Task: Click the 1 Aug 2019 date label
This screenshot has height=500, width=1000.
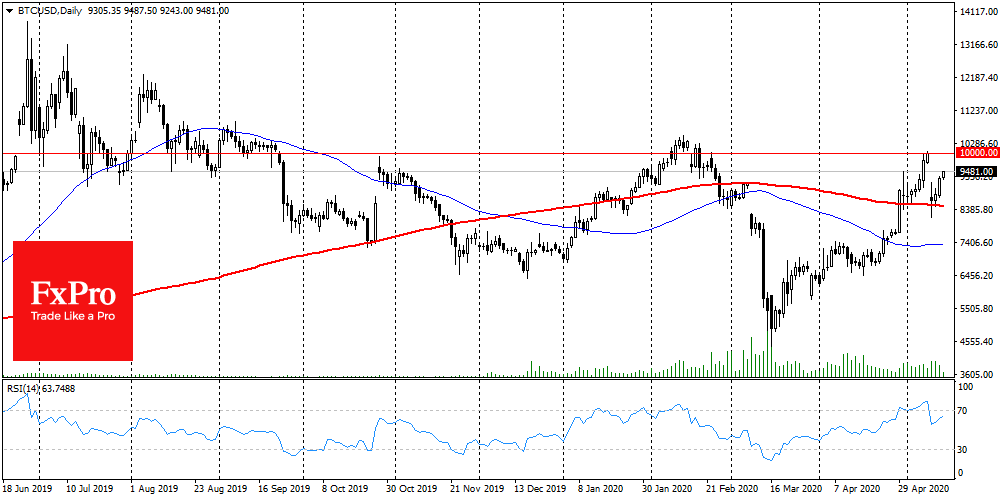Action: (x=152, y=487)
